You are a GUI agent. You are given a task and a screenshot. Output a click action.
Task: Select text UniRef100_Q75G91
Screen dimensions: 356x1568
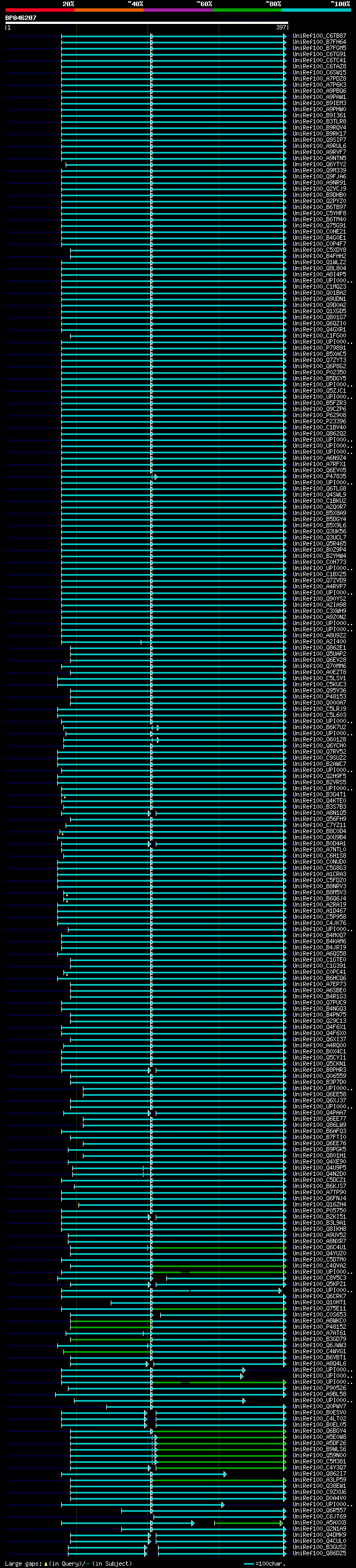(319, 225)
